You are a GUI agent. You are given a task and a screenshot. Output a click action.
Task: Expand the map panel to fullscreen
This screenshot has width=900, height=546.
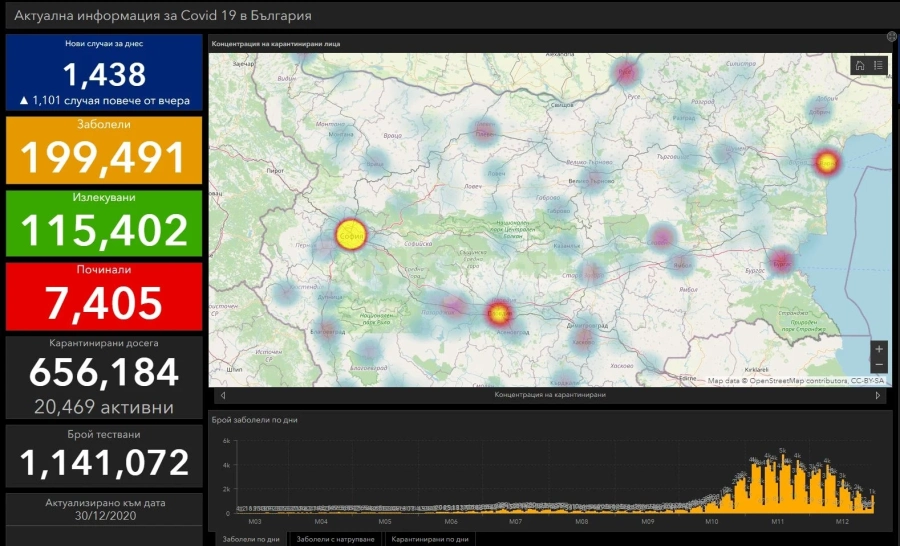[x=891, y=37]
